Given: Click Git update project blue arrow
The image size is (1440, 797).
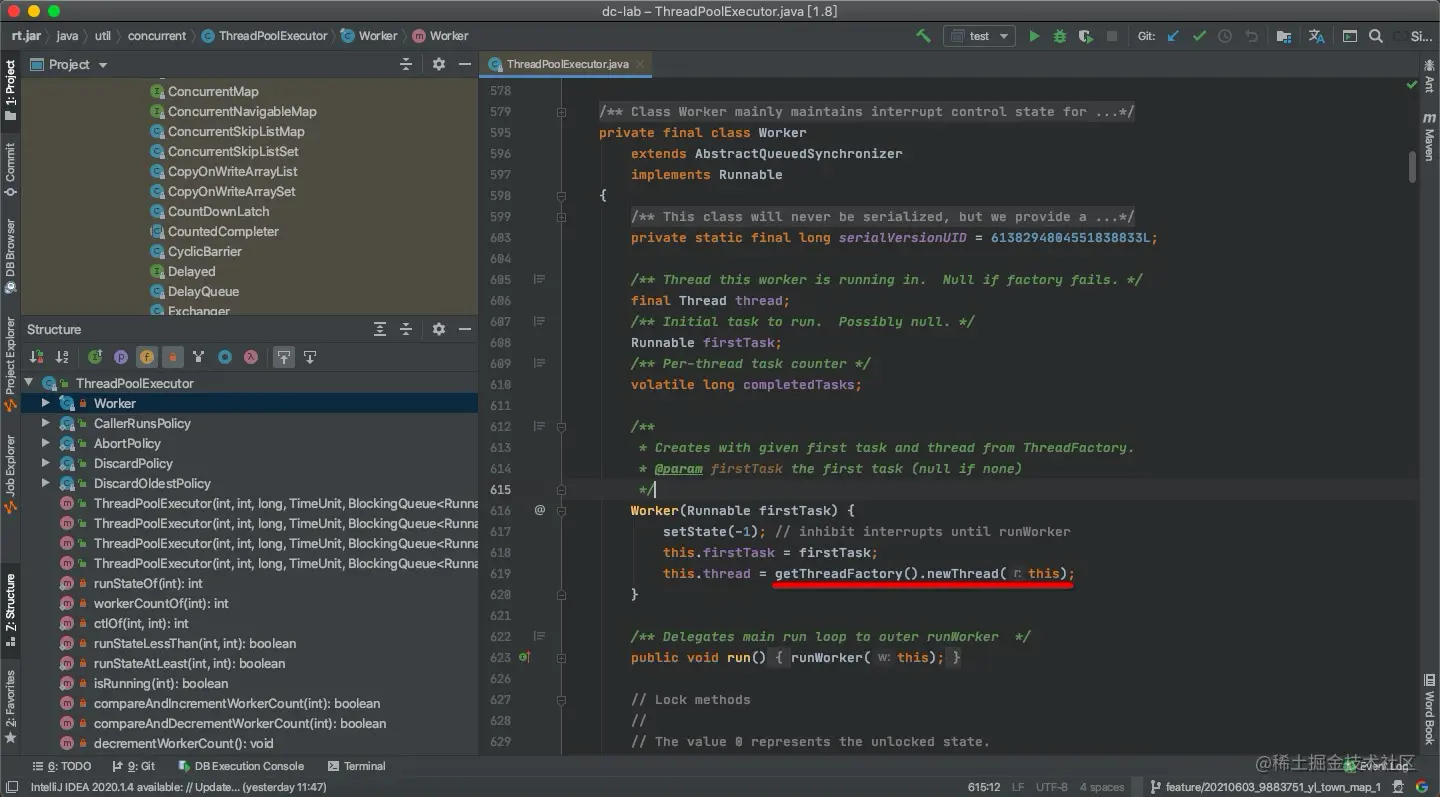Looking at the screenshot, I should click(1173, 36).
